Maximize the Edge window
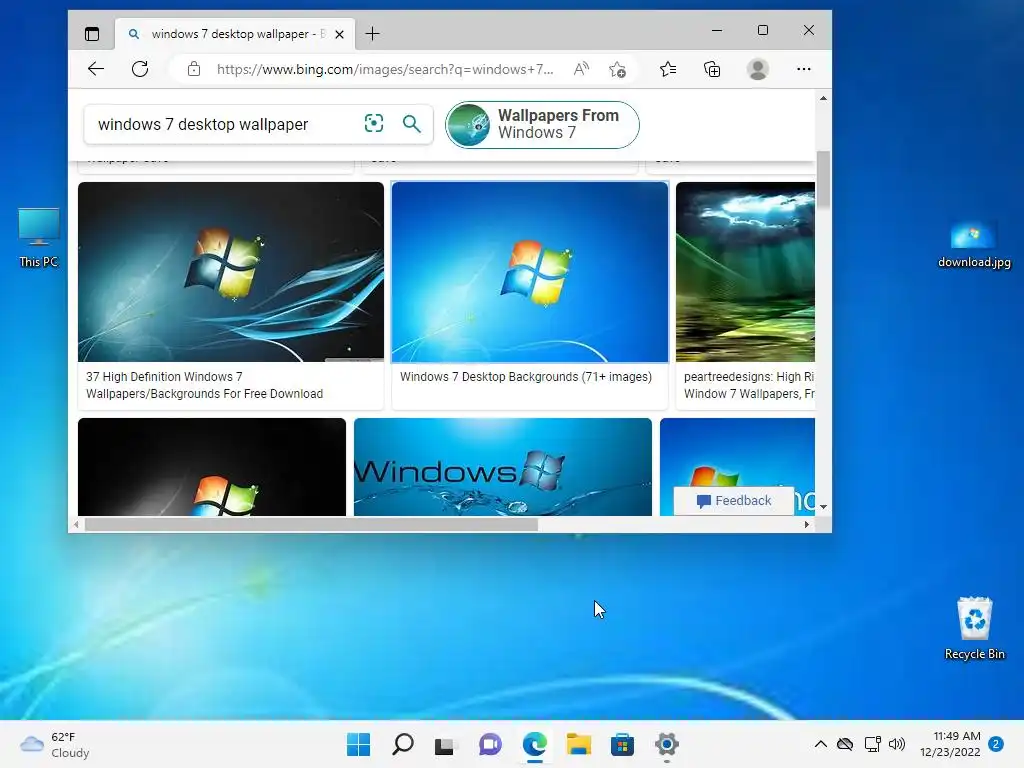Viewport: 1024px width, 768px height. (763, 30)
